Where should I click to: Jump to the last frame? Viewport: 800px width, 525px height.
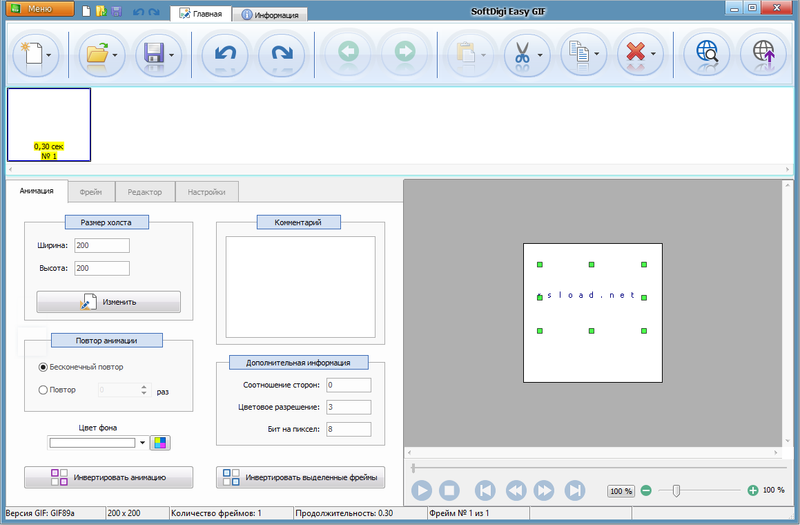[575, 491]
